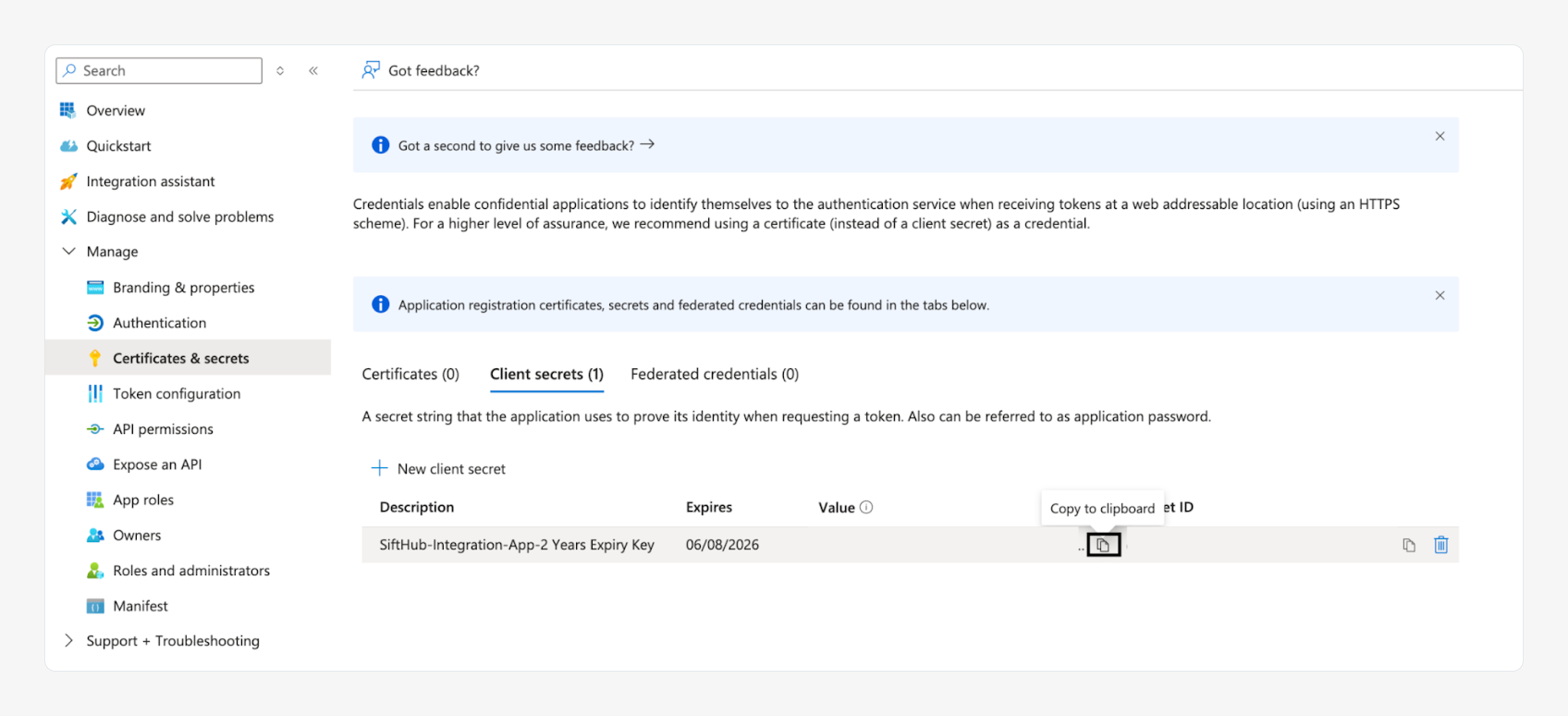Copy the secret value to clipboard
Image resolution: width=1568 pixels, height=716 pixels.
tap(1103, 544)
